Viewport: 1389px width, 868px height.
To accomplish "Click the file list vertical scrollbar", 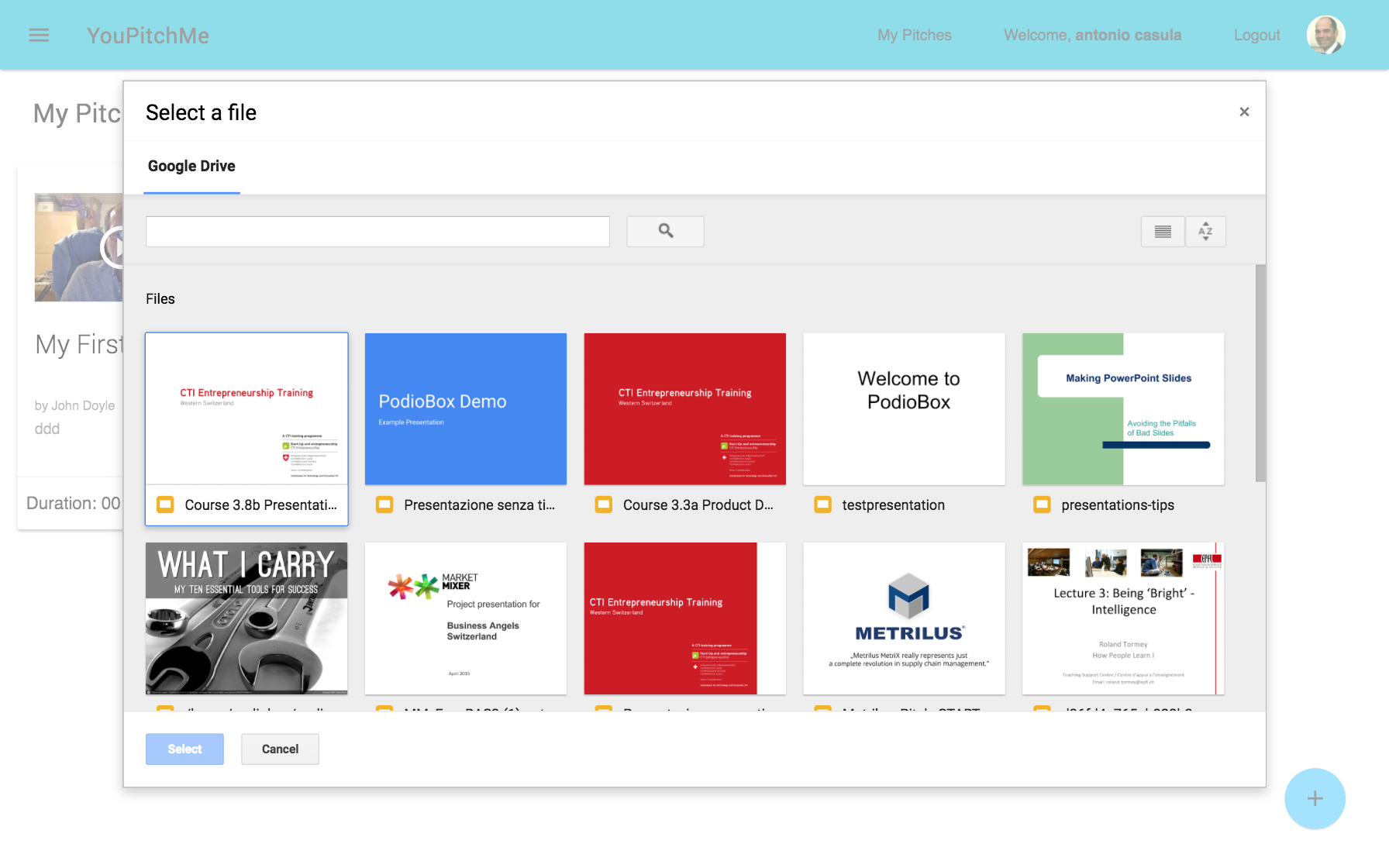I will point(1260,373).
